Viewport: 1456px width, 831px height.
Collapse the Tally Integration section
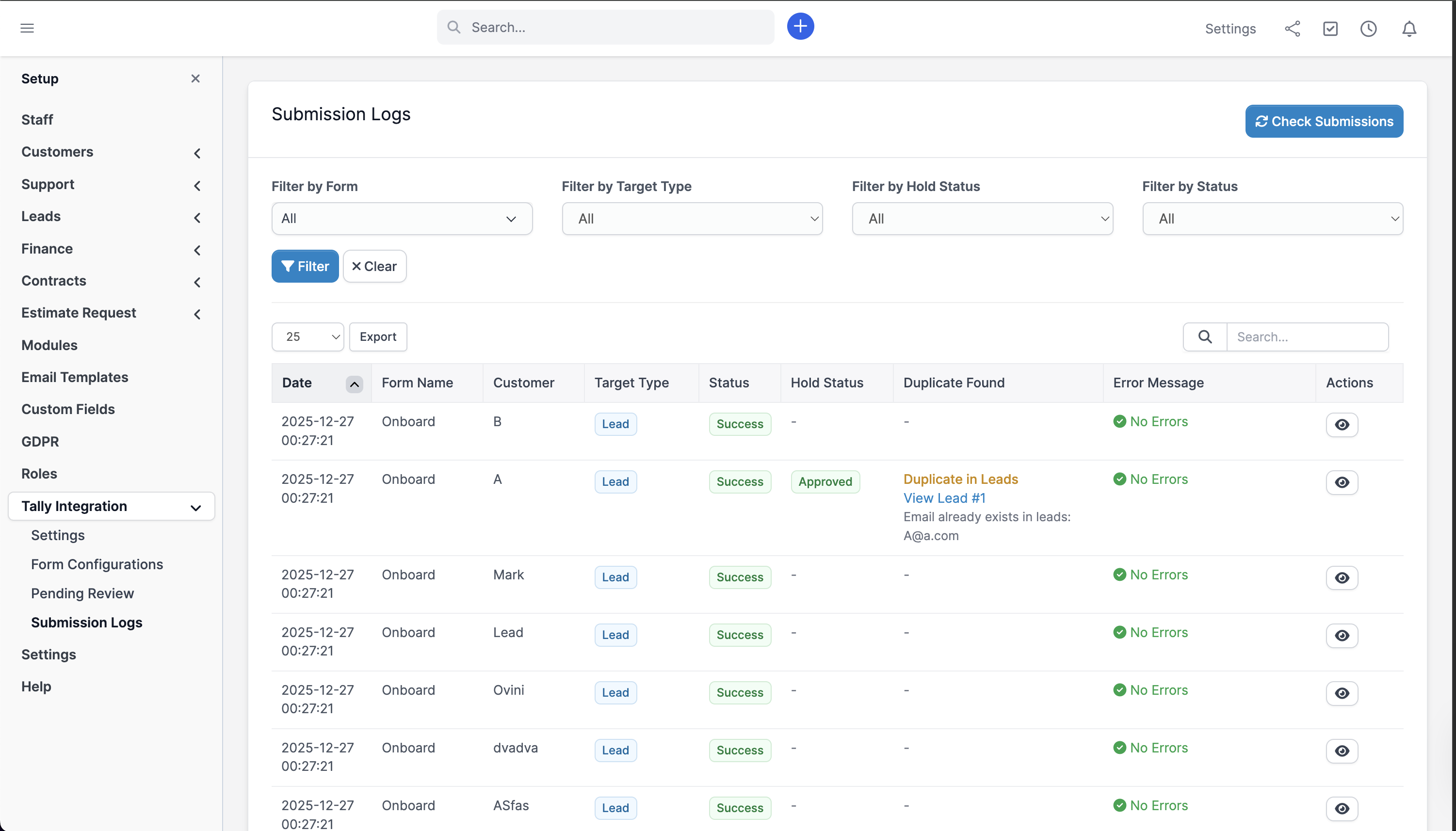[195, 506]
